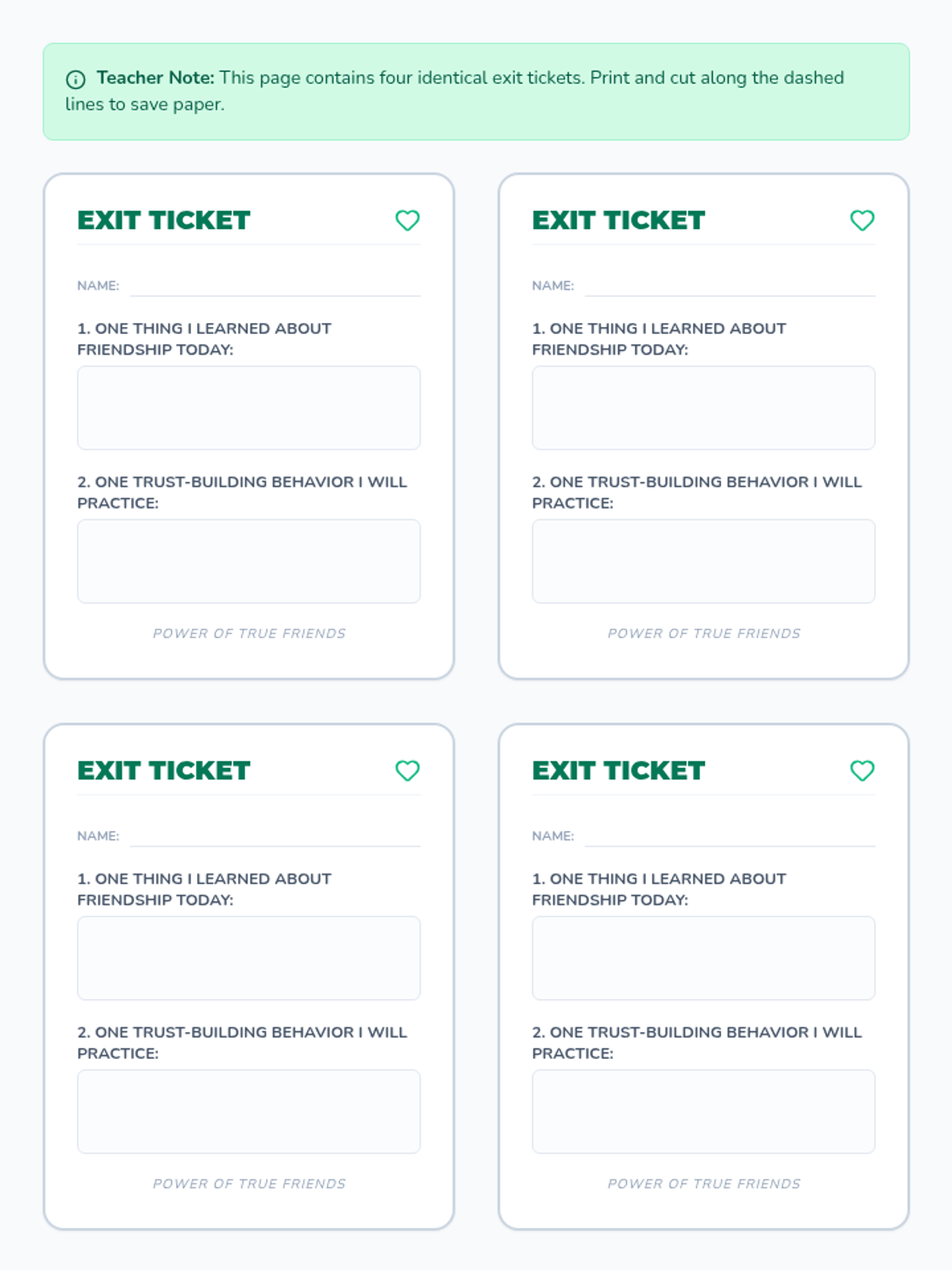This screenshot has width=952, height=1270.
Task: Click the heart icon on top-left ticket
Action: [407, 220]
